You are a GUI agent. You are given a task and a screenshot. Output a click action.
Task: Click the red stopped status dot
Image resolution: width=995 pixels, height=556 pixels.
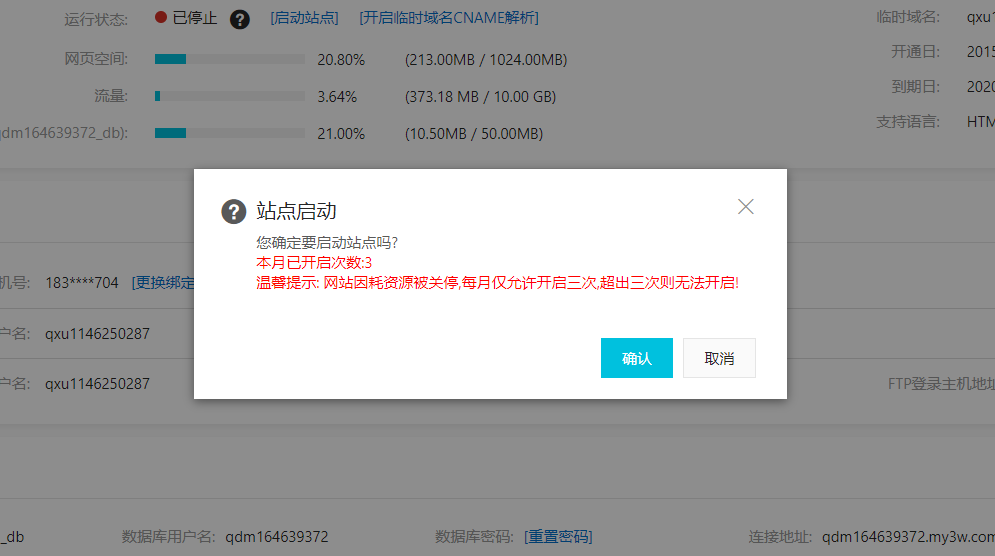(160, 18)
